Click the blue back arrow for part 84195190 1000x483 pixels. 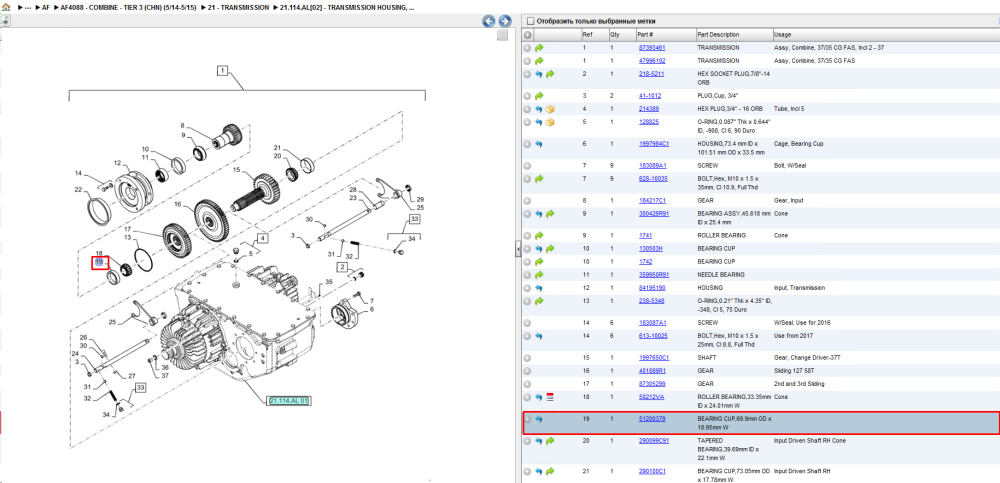[539, 288]
